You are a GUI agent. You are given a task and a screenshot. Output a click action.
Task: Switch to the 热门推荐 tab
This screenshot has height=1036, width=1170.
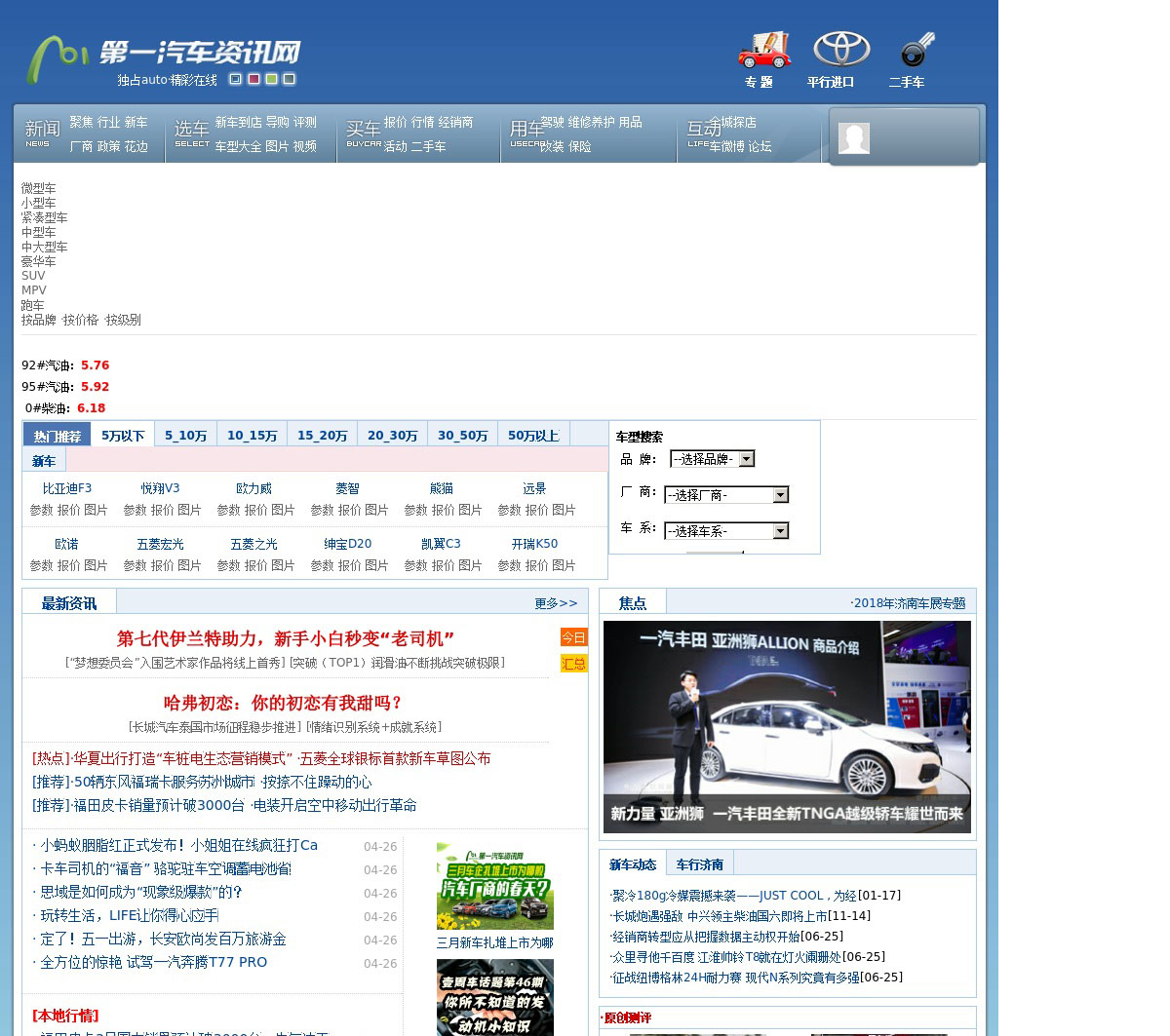(x=57, y=436)
